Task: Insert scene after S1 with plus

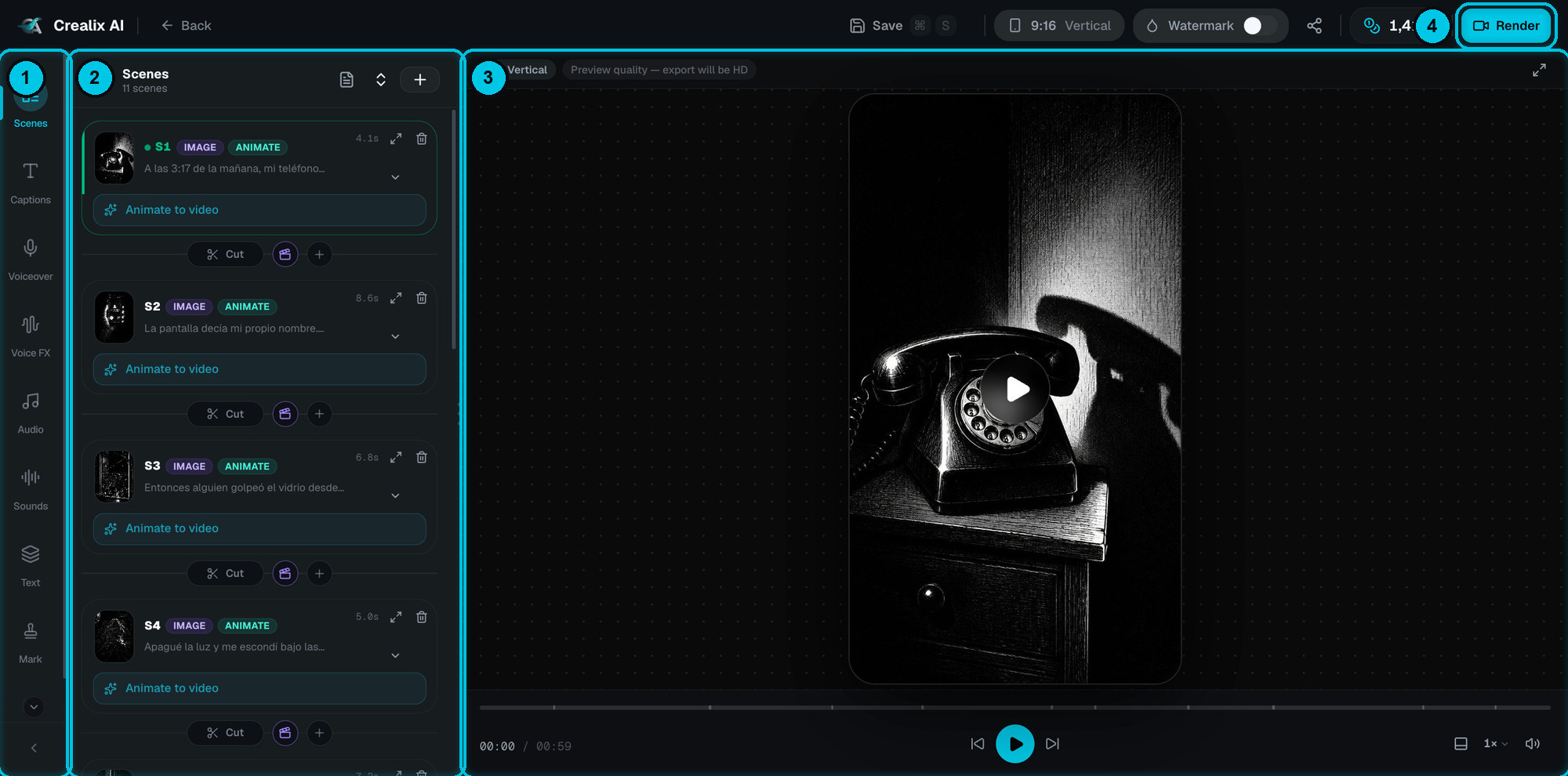Action: 319,254
